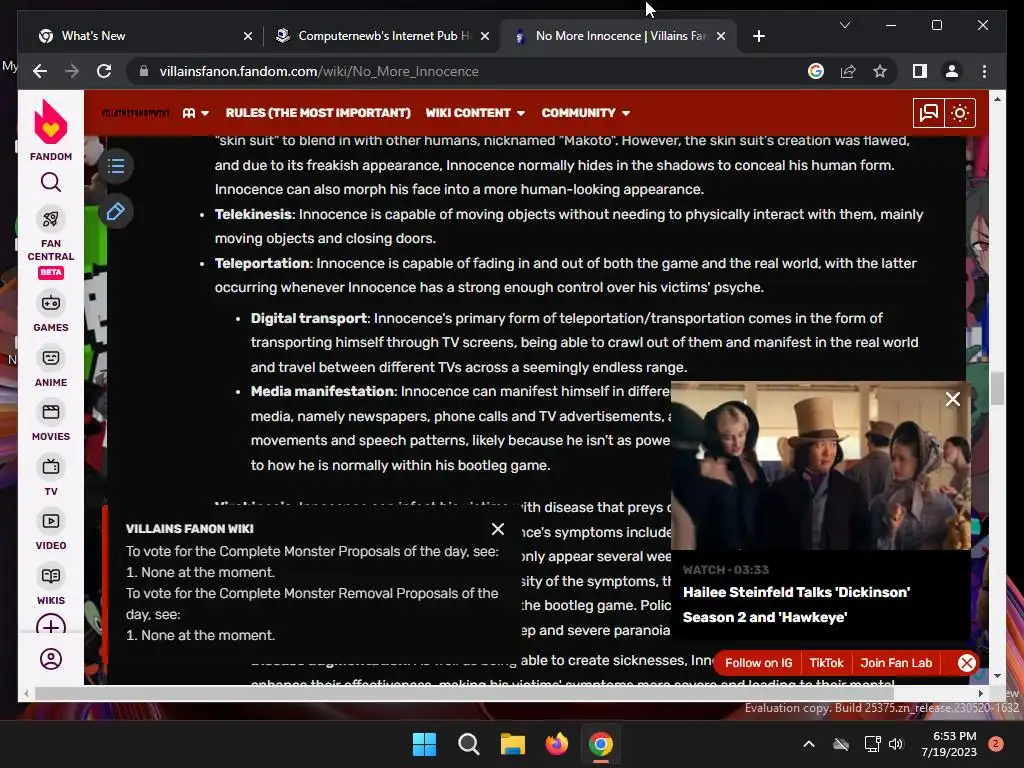The image size is (1024, 768).
Task: Close the What's New tab
Action: tap(248, 36)
